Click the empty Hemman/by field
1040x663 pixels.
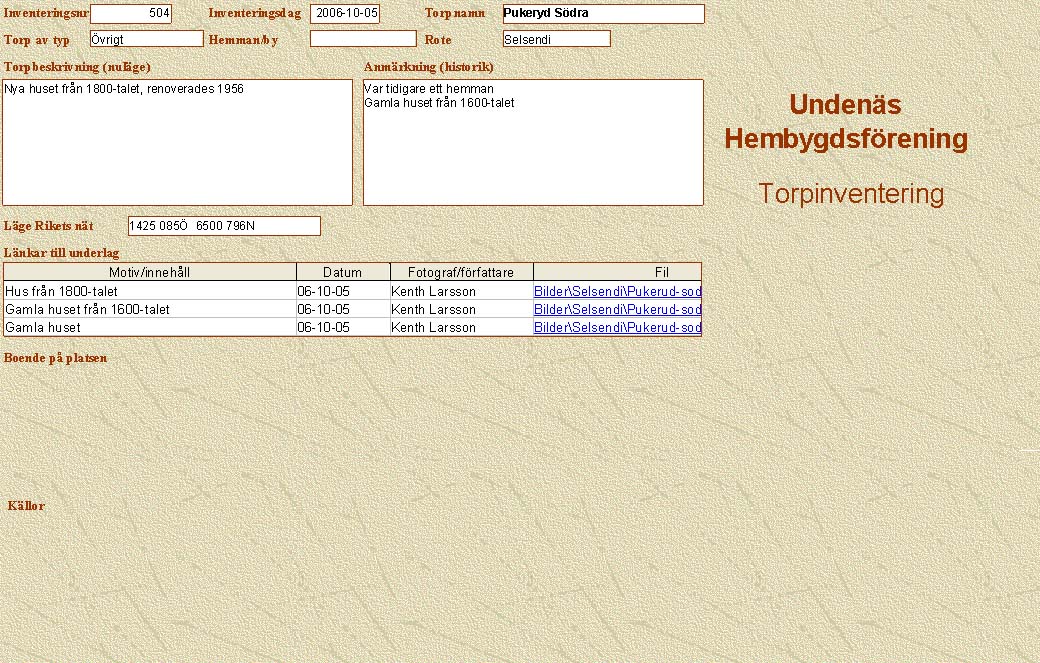pos(362,39)
